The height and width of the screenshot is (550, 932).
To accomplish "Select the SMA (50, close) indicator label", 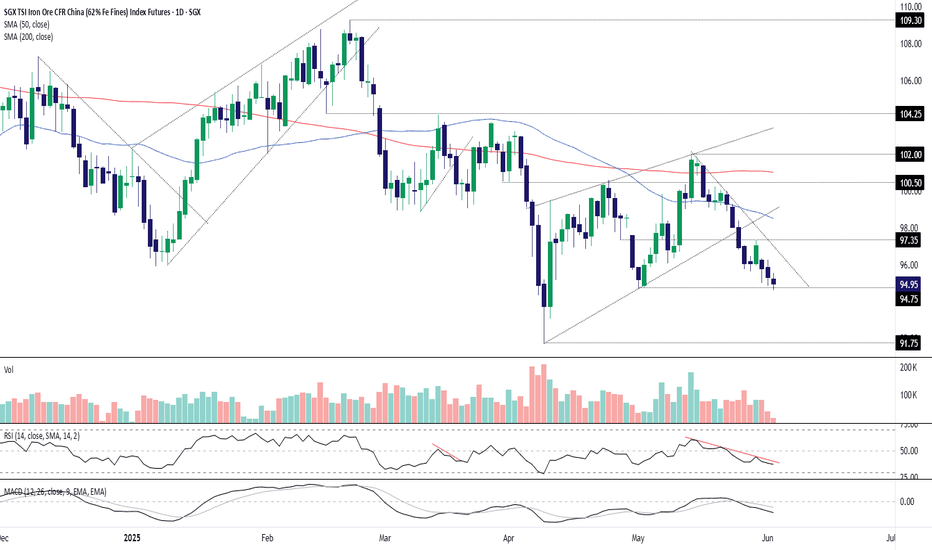I will coord(27,24).
